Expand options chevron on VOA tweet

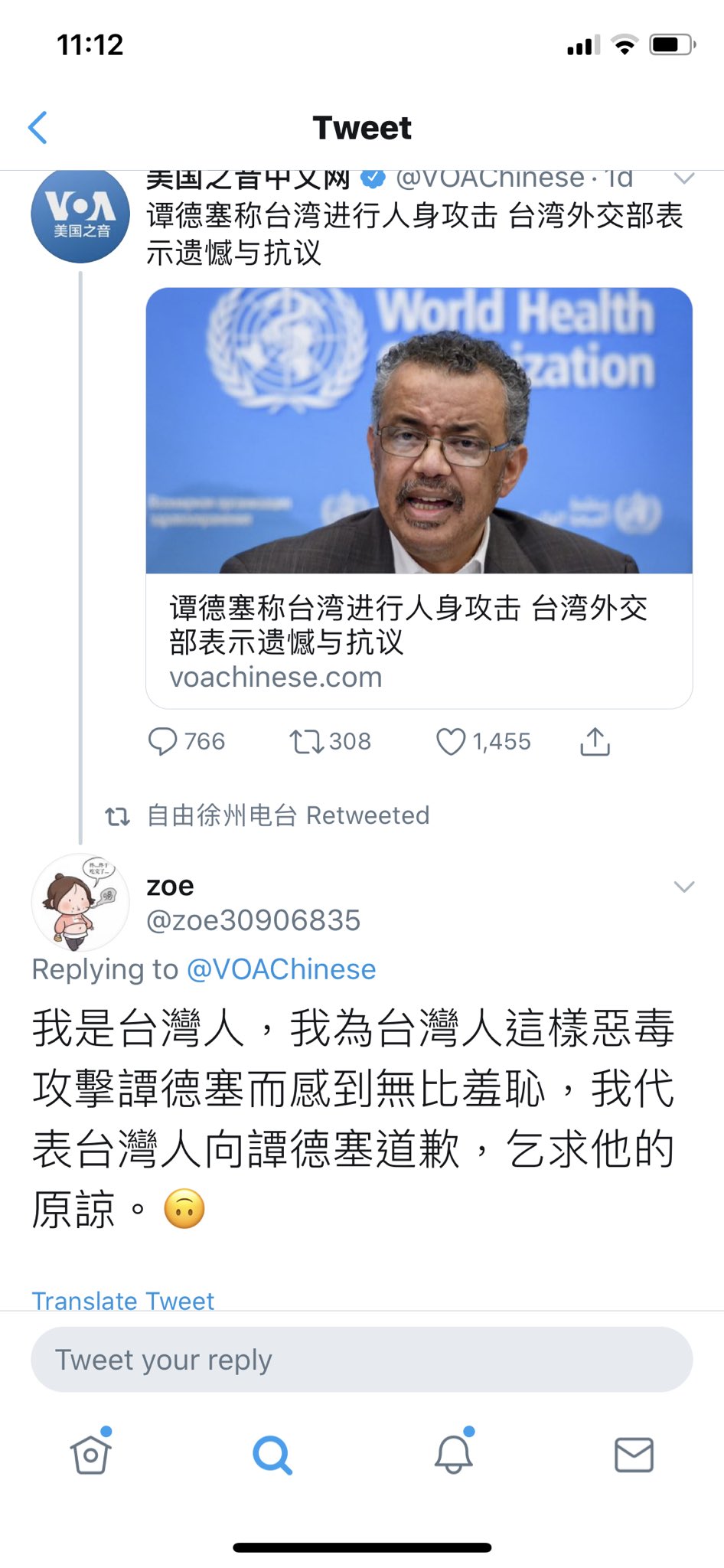[x=683, y=178]
